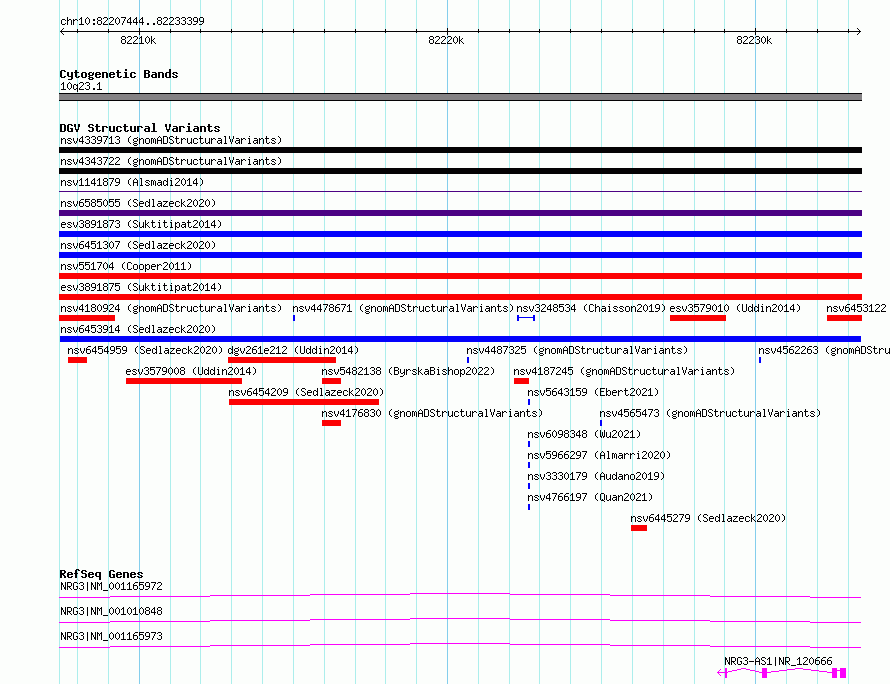Image resolution: width=890 pixels, height=684 pixels.
Task: Click the NRG3-AS1 magenta gene model
Action: click(x=782, y=673)
